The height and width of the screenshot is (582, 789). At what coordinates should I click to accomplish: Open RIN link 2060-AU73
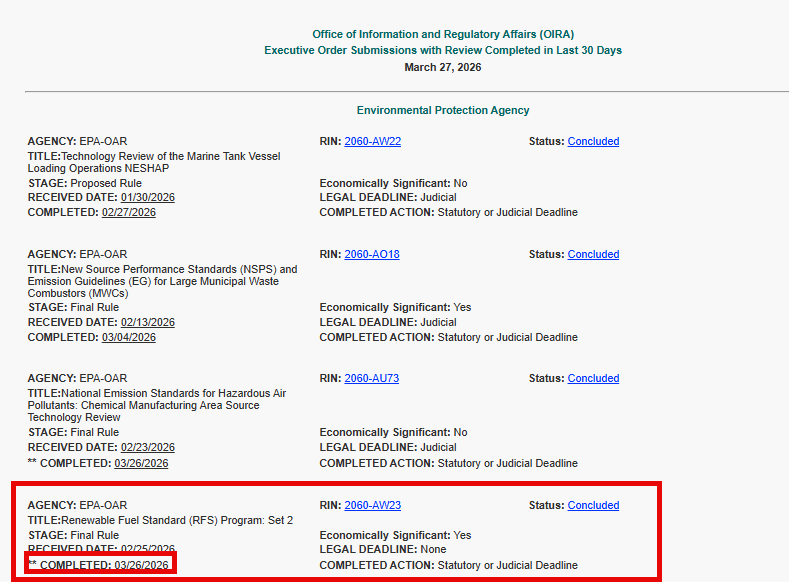[x=371, y=378]
